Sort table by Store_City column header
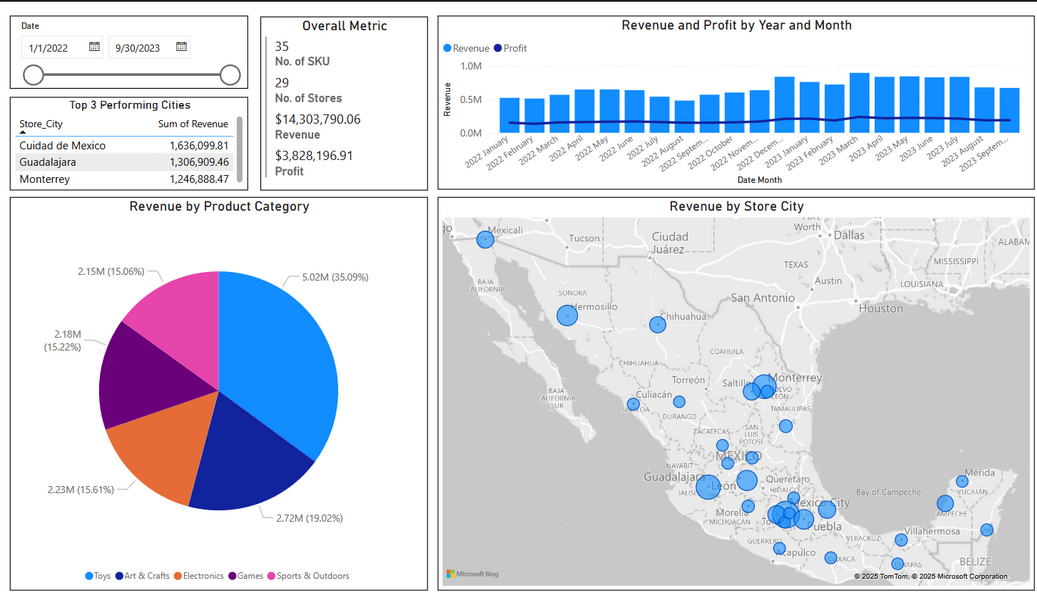Screen dimensions: 1037x592 [x=40, y=124]
